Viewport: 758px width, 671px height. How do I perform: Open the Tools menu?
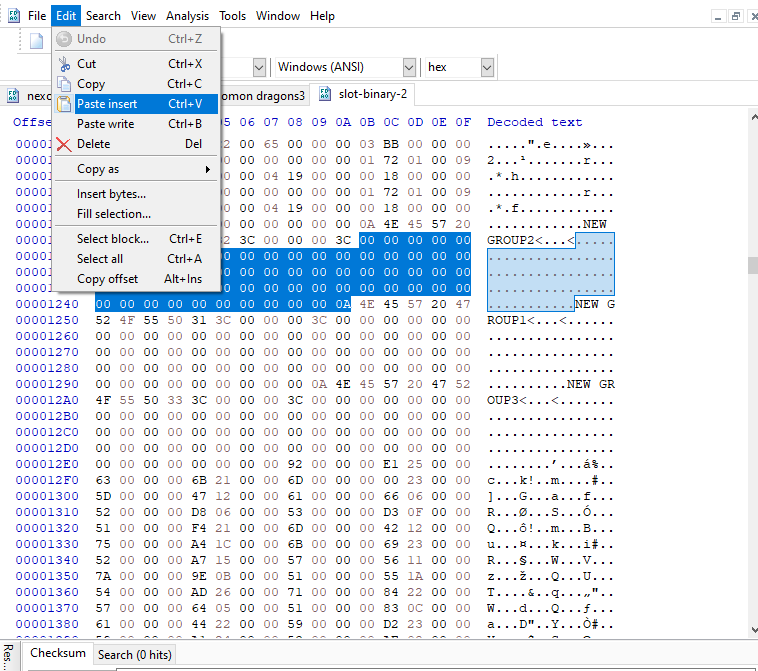233,16
